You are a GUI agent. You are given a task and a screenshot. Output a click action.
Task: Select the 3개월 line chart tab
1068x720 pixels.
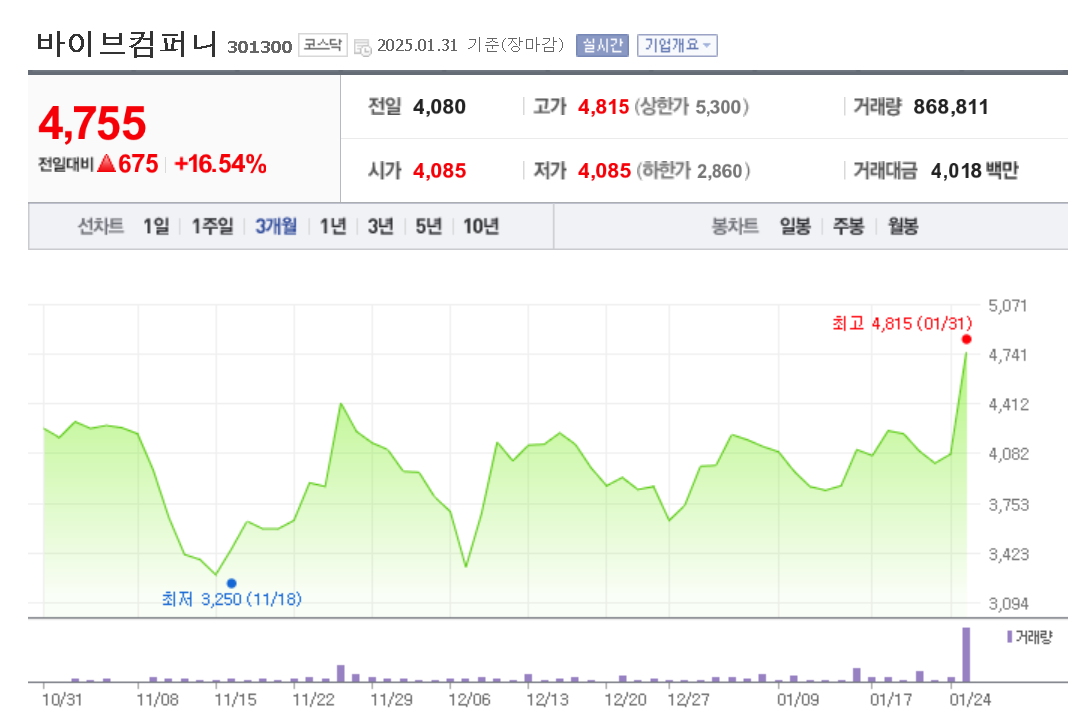tap(276, 226)
